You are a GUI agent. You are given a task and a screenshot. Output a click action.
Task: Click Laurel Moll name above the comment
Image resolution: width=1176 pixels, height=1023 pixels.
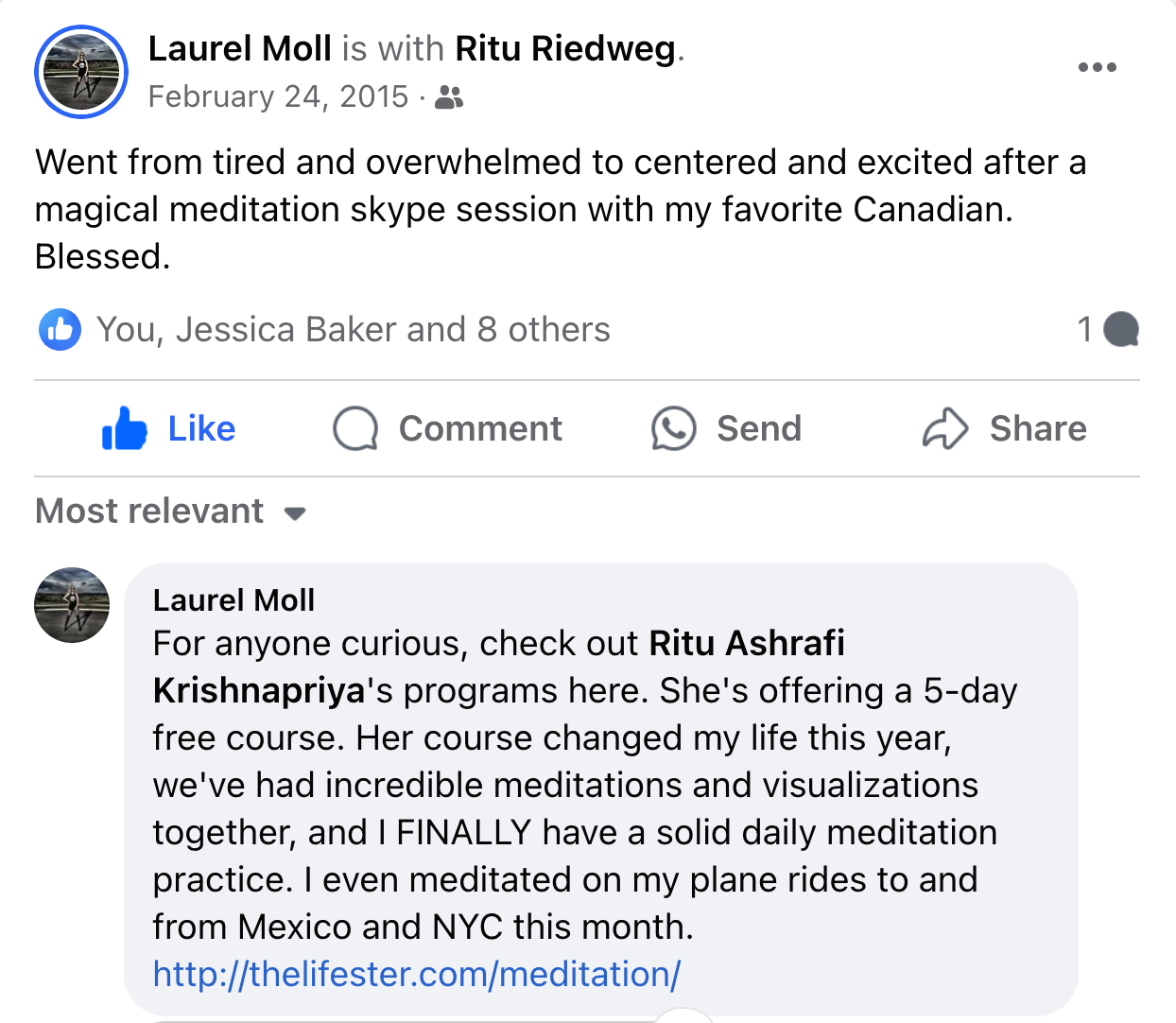pos(234,600)
